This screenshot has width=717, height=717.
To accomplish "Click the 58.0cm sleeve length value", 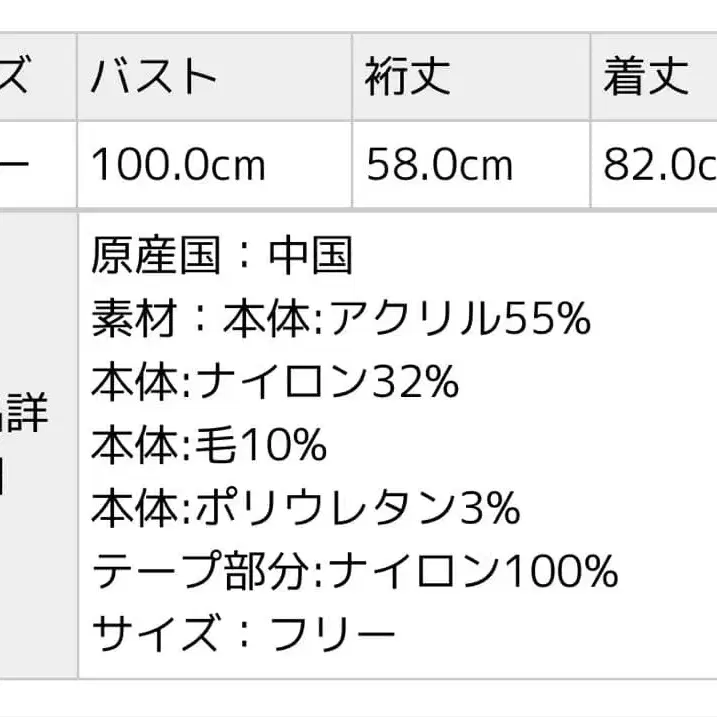I will pyautogui.click(x=440, y=164).
